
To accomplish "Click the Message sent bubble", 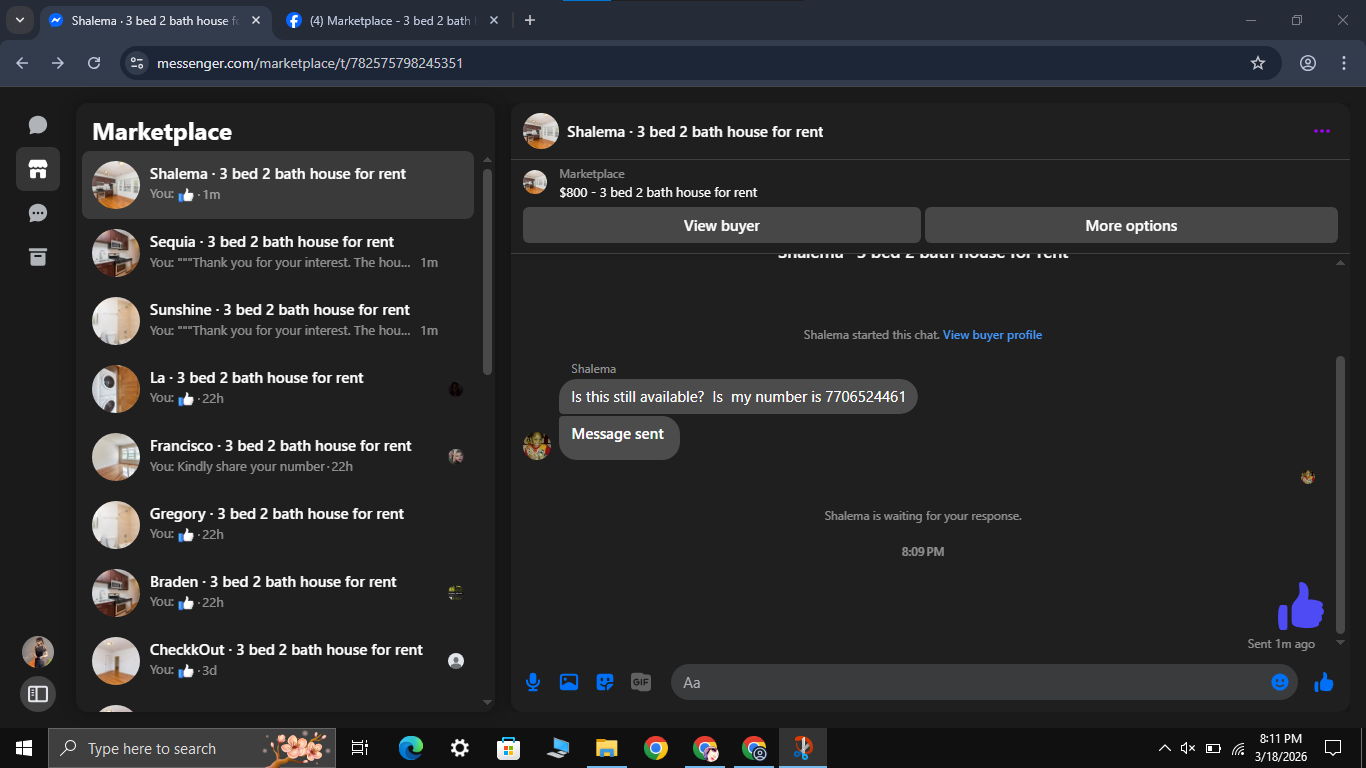I will (618, 437).
